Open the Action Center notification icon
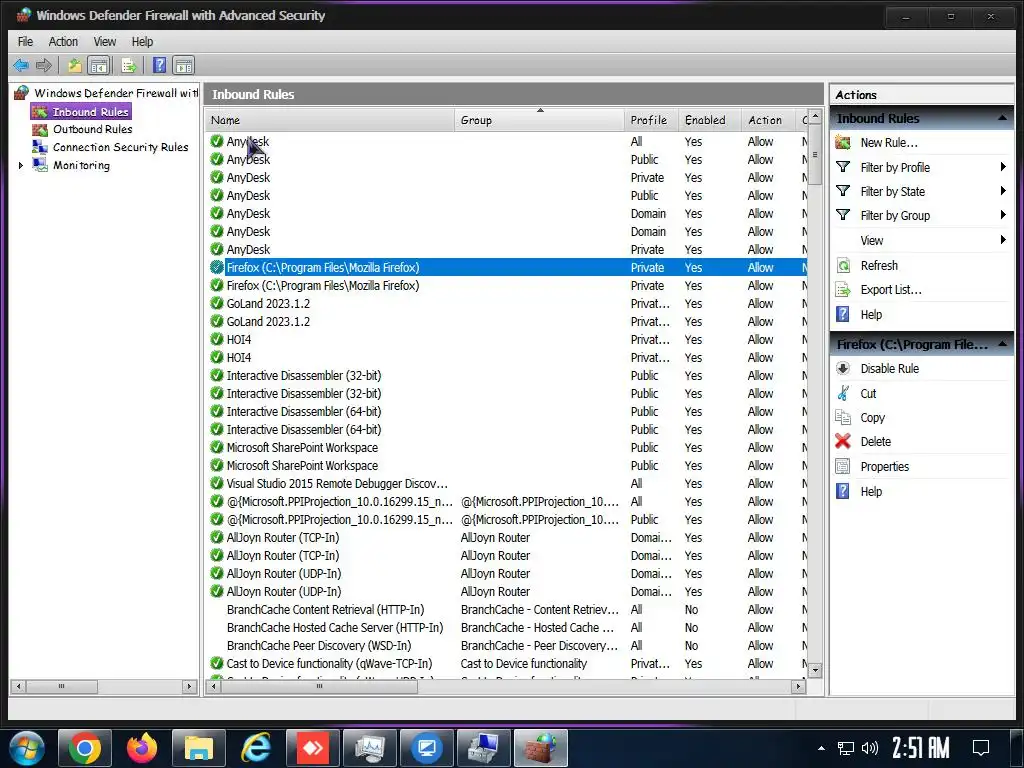1024x768 pixels. pyautogui.click(x=981, y=748)
